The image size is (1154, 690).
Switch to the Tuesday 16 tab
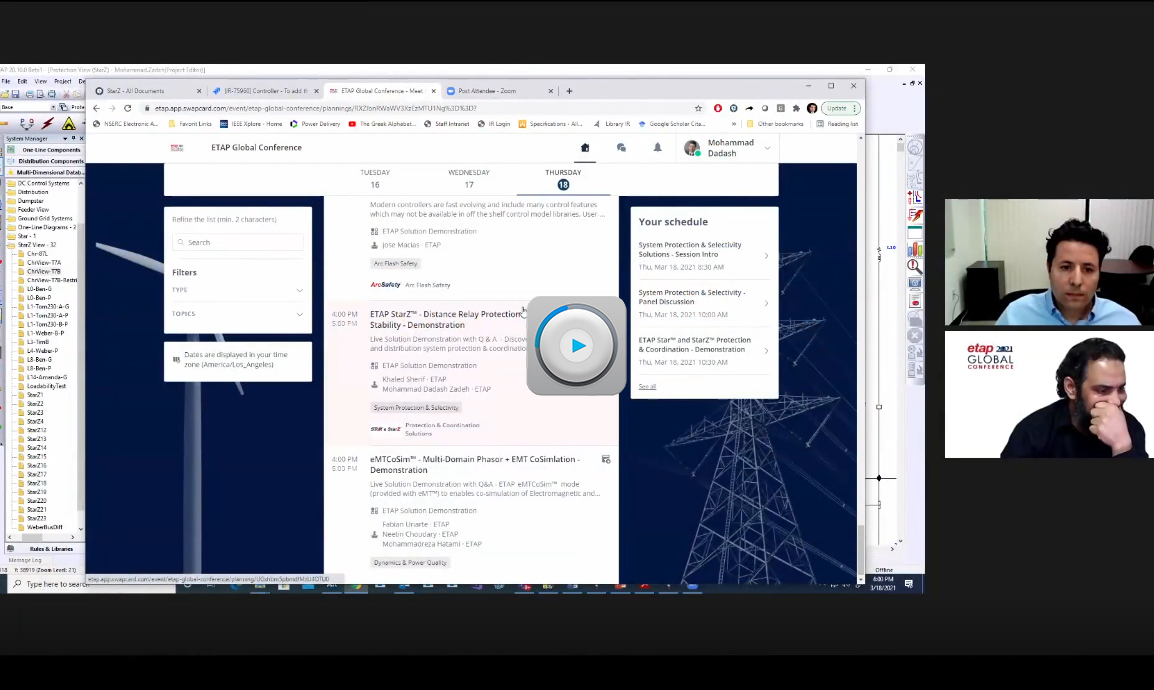point(375,178)
